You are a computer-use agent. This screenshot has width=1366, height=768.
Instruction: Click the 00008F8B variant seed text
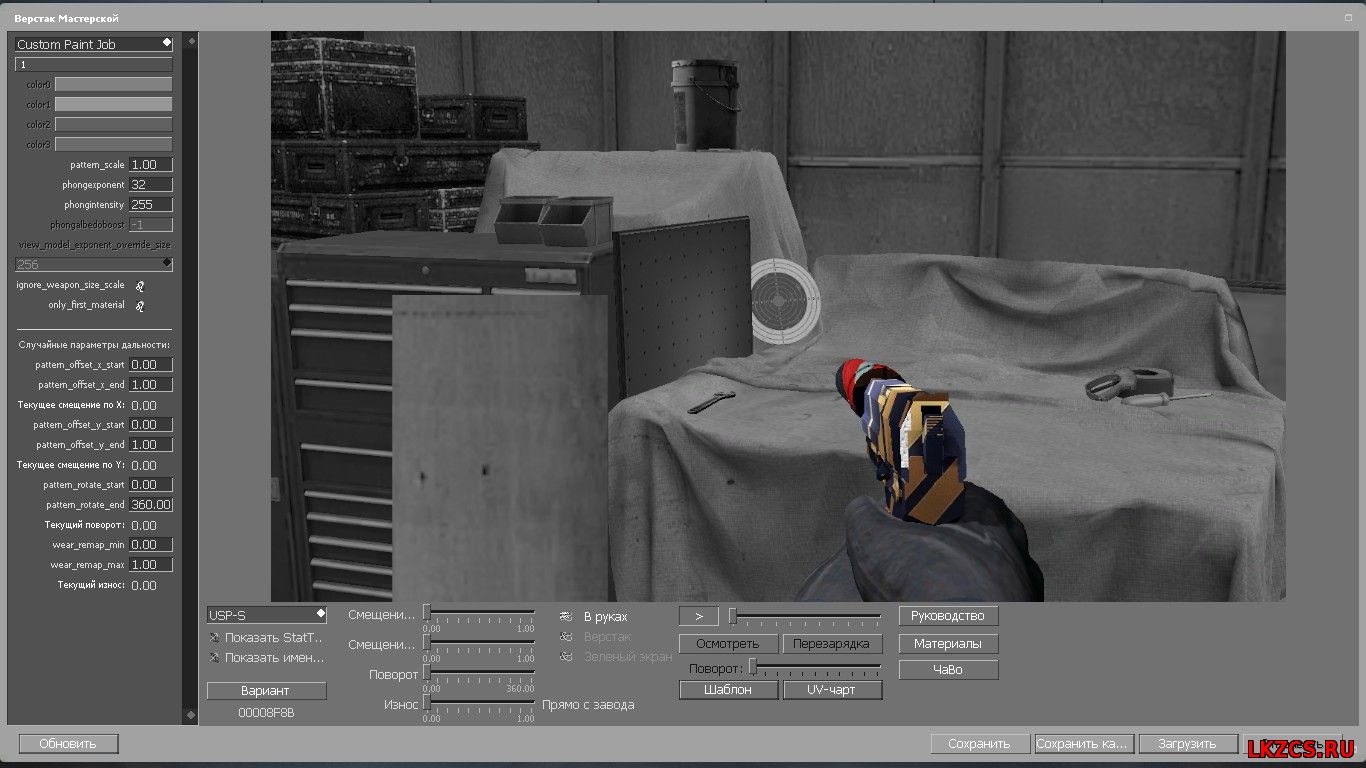pyautogui.click(x=266, y=713)
